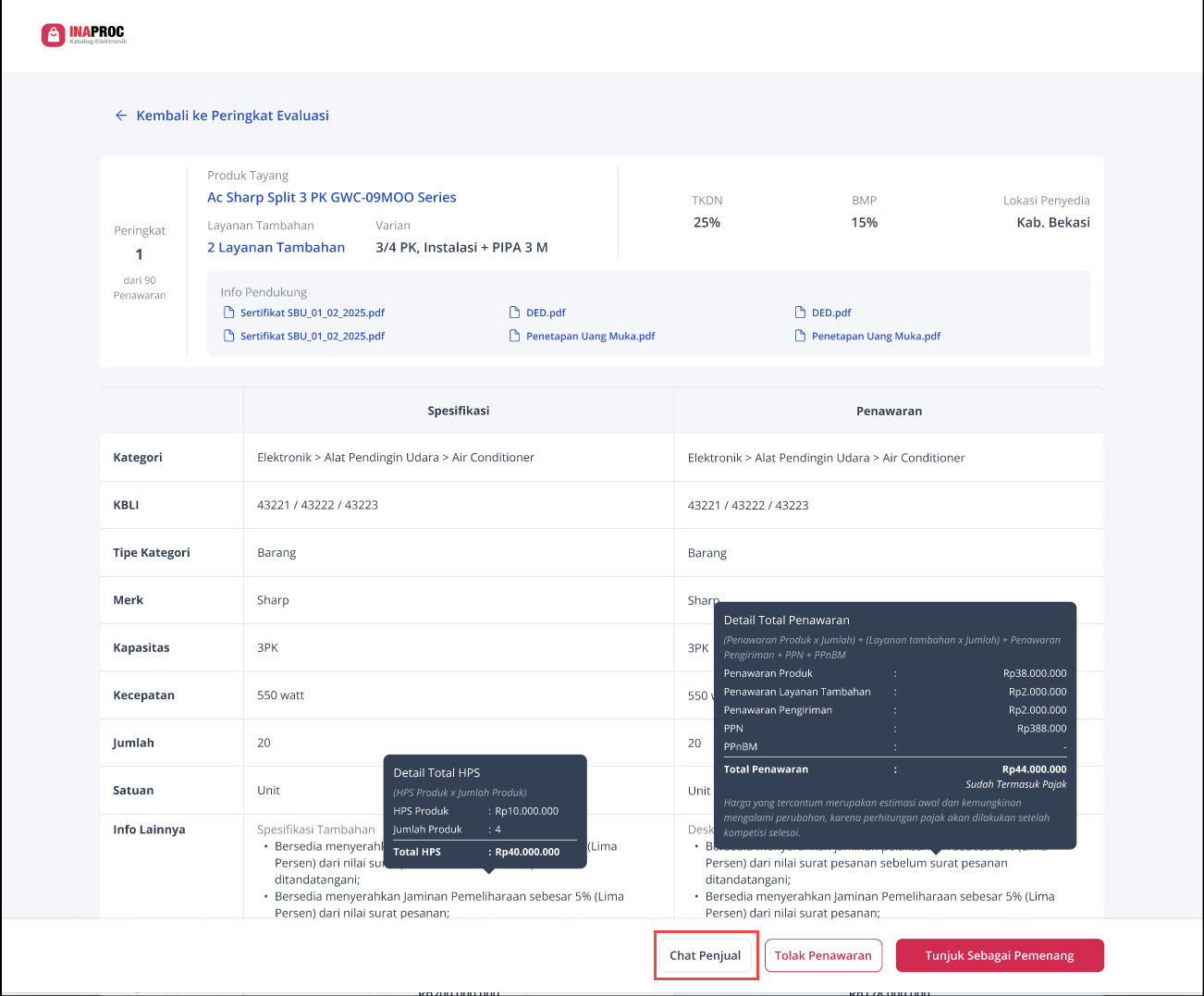This screenshot has width=1204, height=996.
Task: Click Unit in the Spesifikasi Satuan cell
Action: tap(268, 791)
